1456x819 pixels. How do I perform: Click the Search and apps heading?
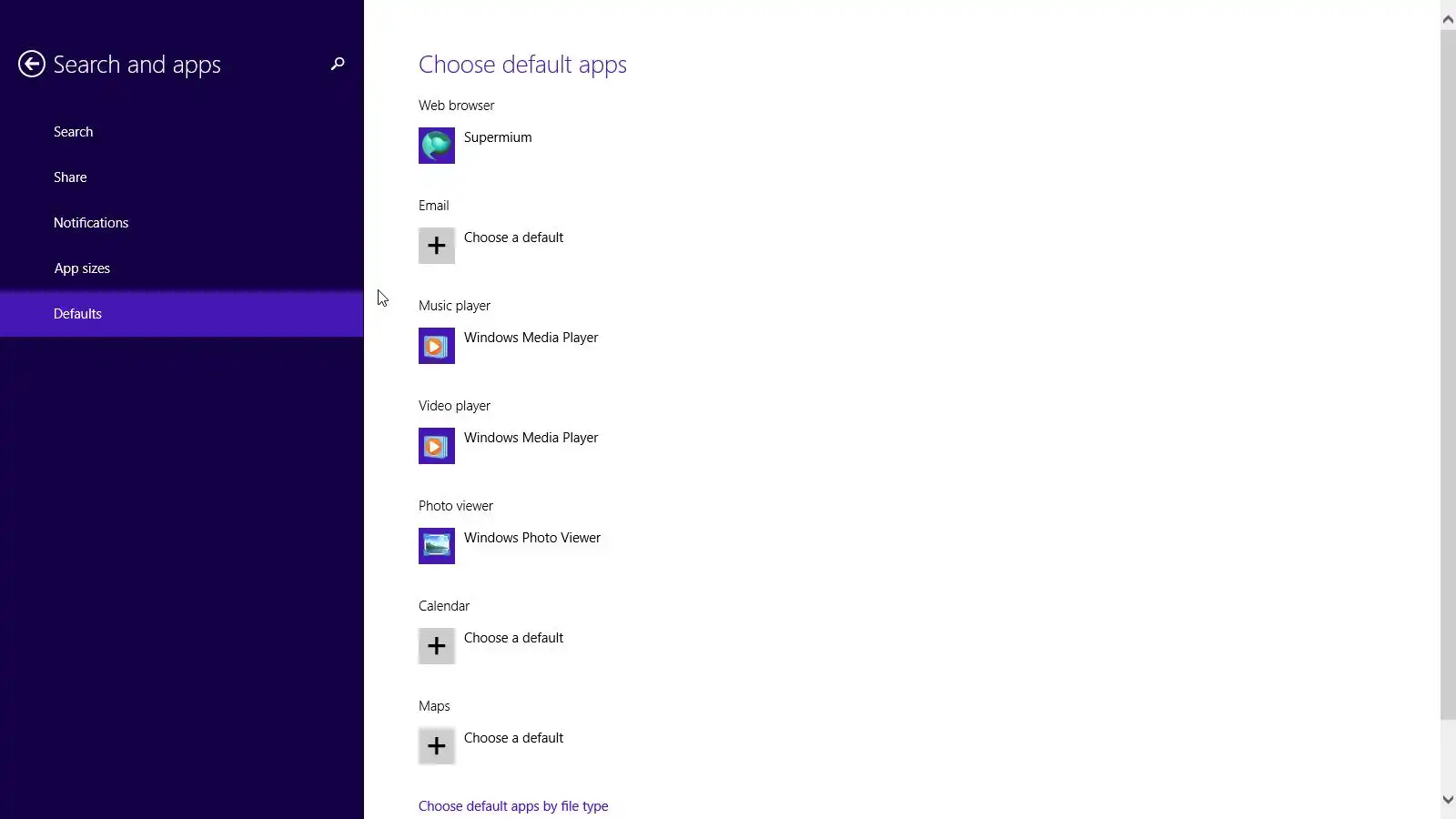[x=136, y=65]
